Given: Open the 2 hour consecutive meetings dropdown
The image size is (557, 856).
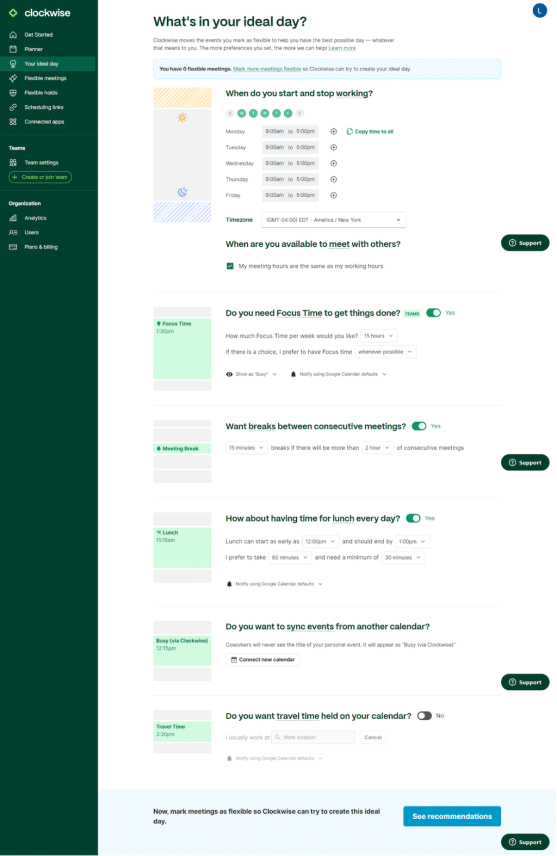Looking at the screenshot, I should [378, 448].
